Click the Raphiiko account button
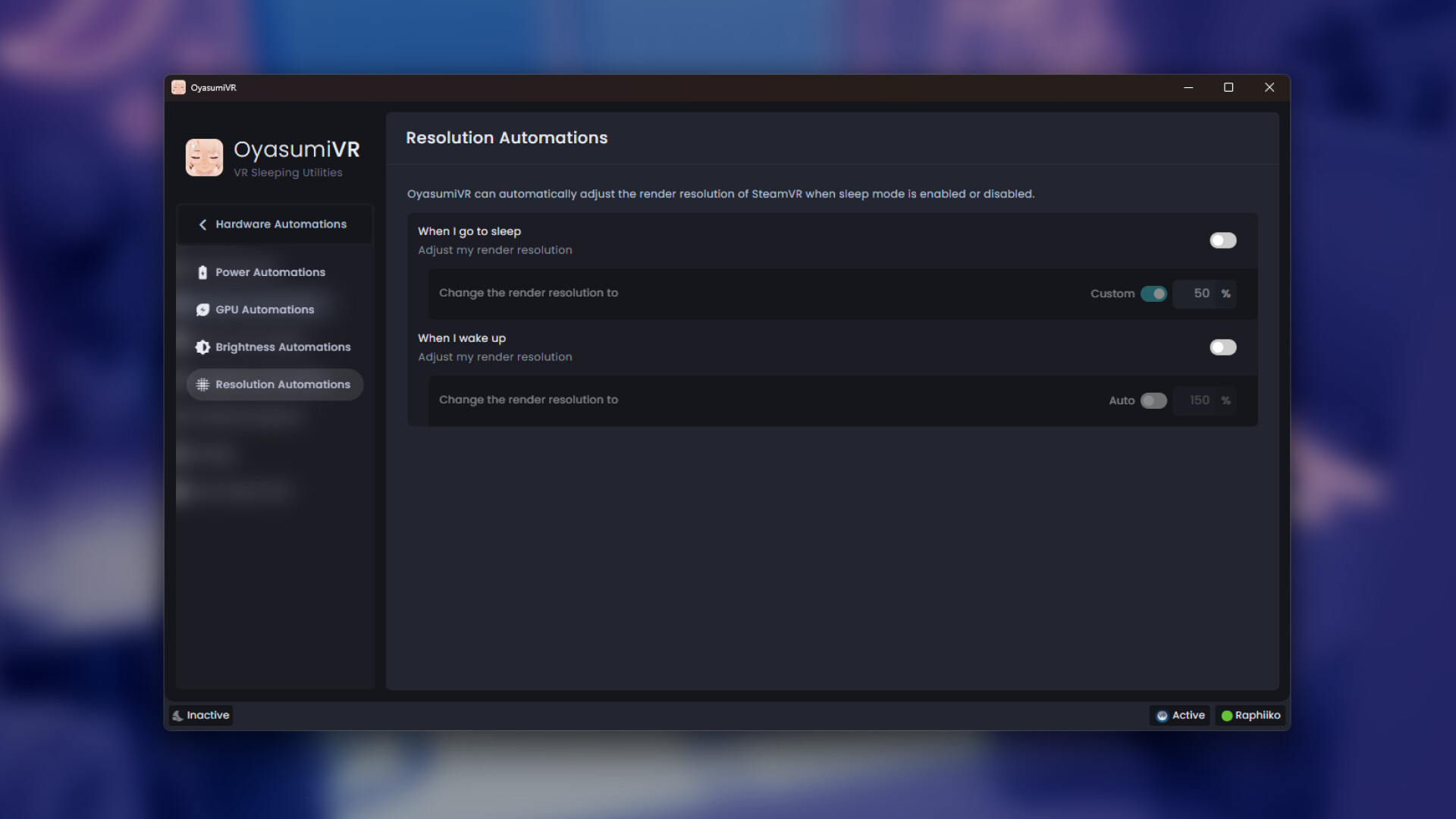This screenshot has width=1456, height=819. [x=1250, y=715]
